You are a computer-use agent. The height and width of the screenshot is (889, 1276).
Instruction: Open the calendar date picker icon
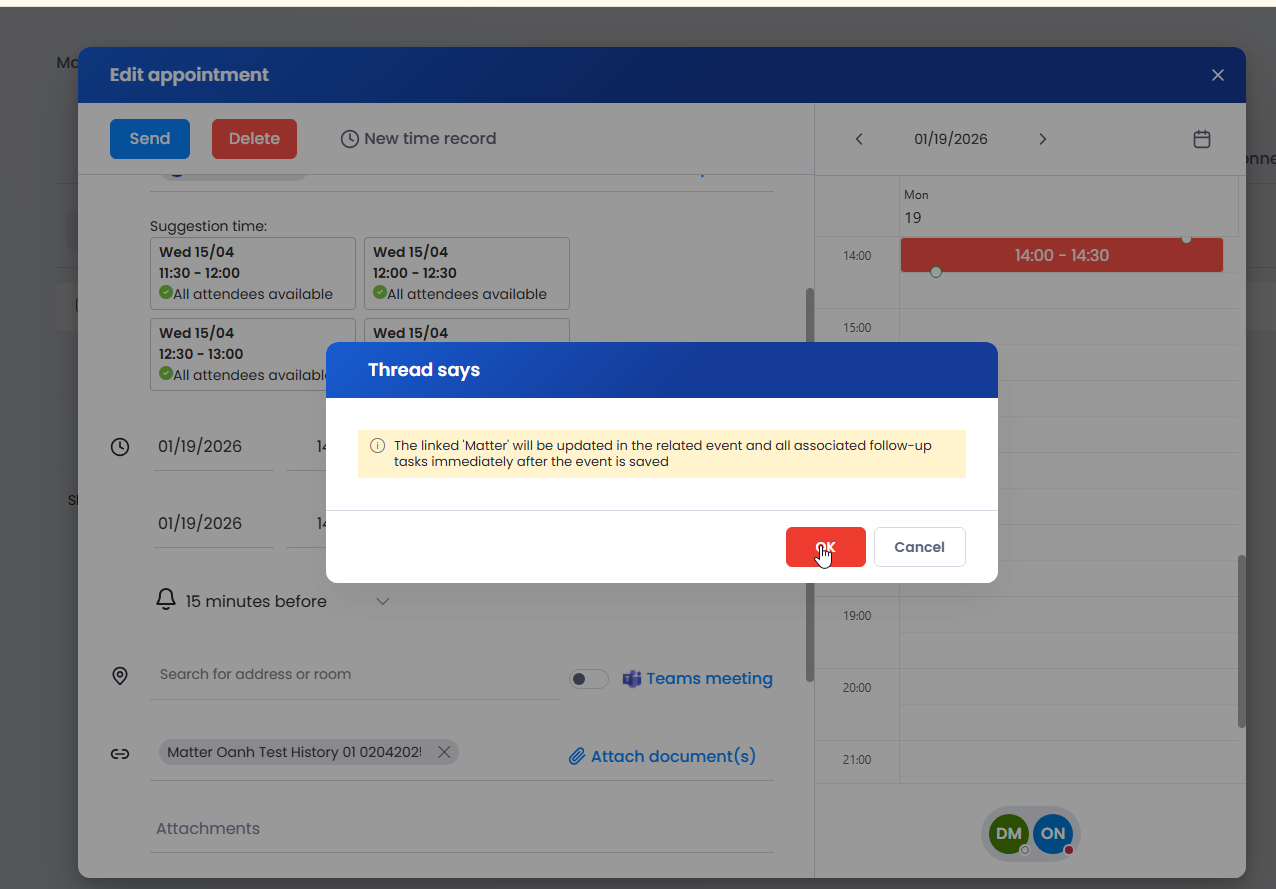1202,139
